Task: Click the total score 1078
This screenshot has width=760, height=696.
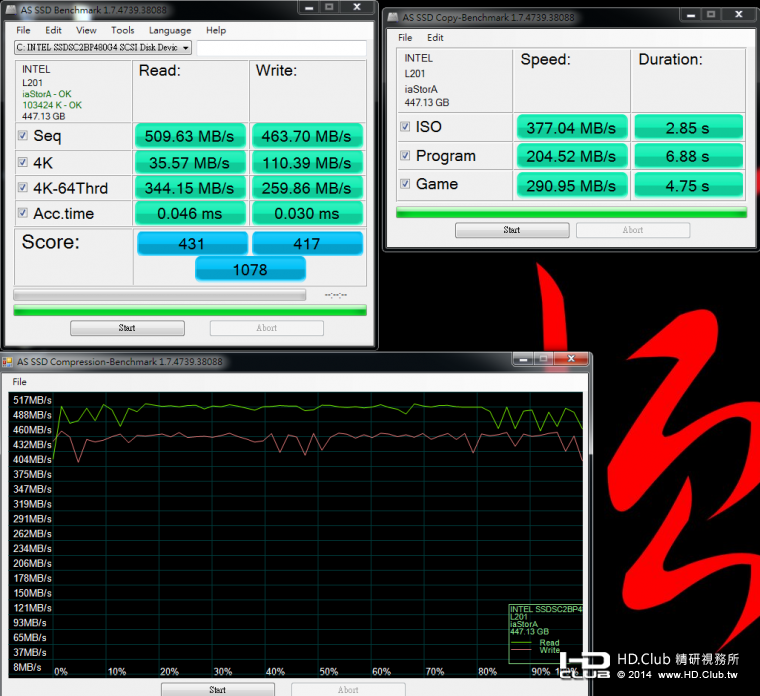Action: tap(250, 269)
